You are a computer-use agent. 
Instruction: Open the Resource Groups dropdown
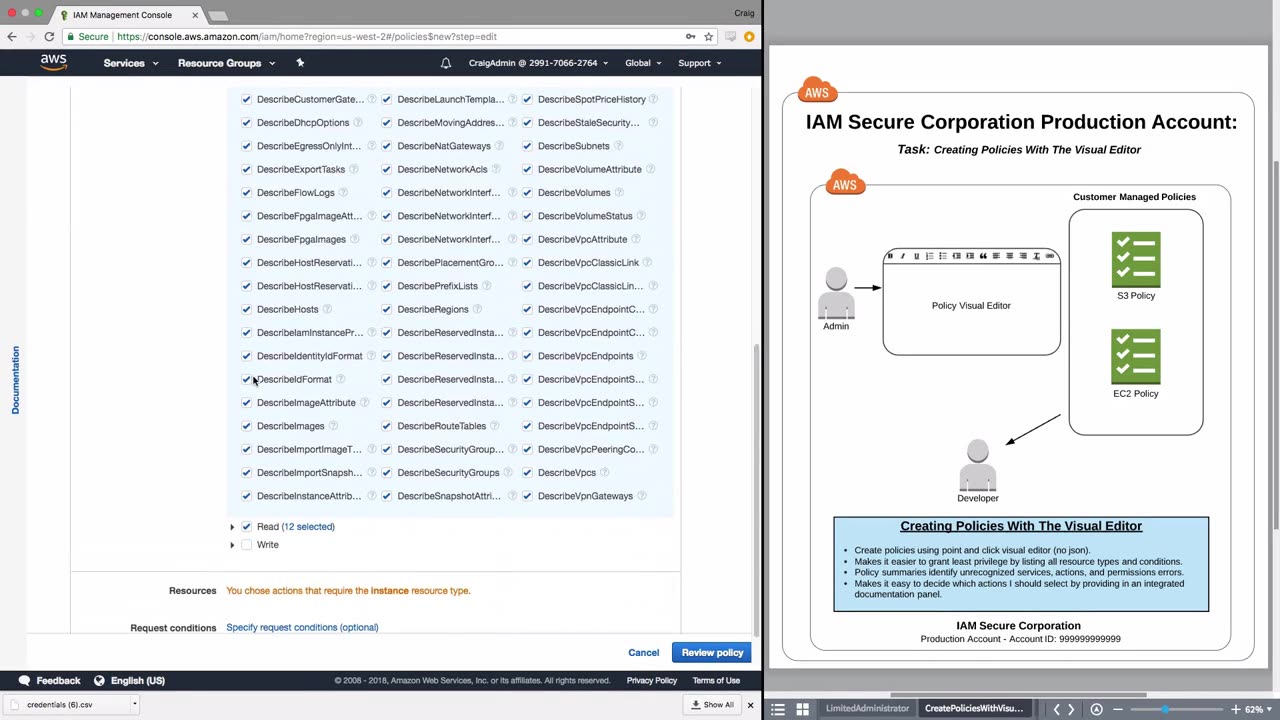click(x=226, y=63)
